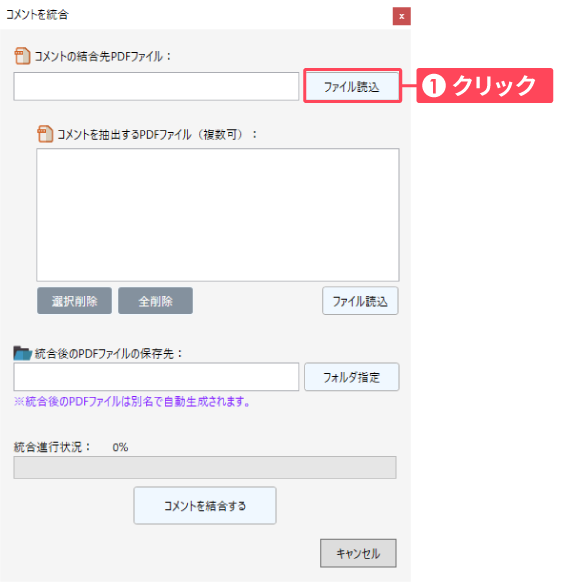The height and width of the screenshot is (583, 579).
Task: Cancel the dialog with キャンセル
Action: pyautogui.click(x=358, y=553)
